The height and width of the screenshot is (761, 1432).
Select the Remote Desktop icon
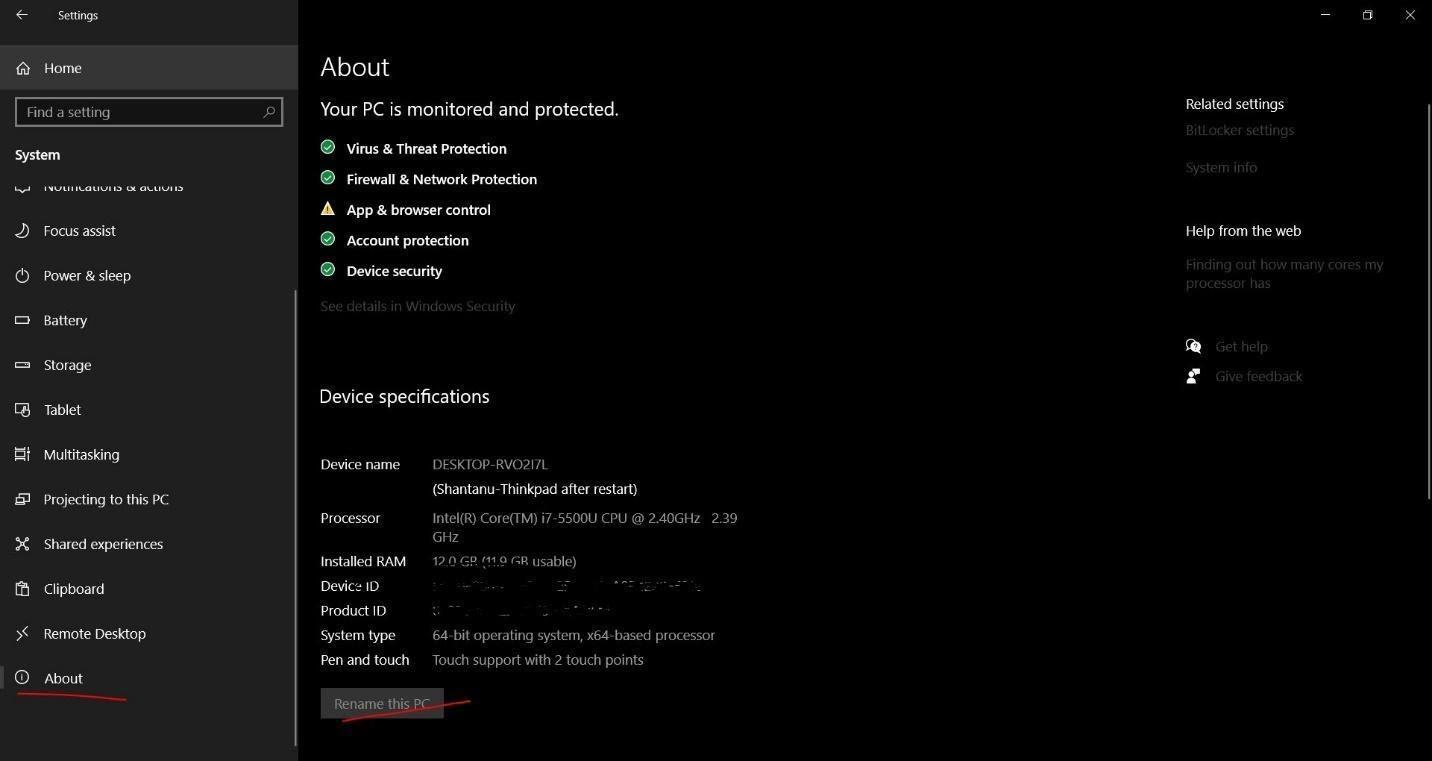[22, 633]
